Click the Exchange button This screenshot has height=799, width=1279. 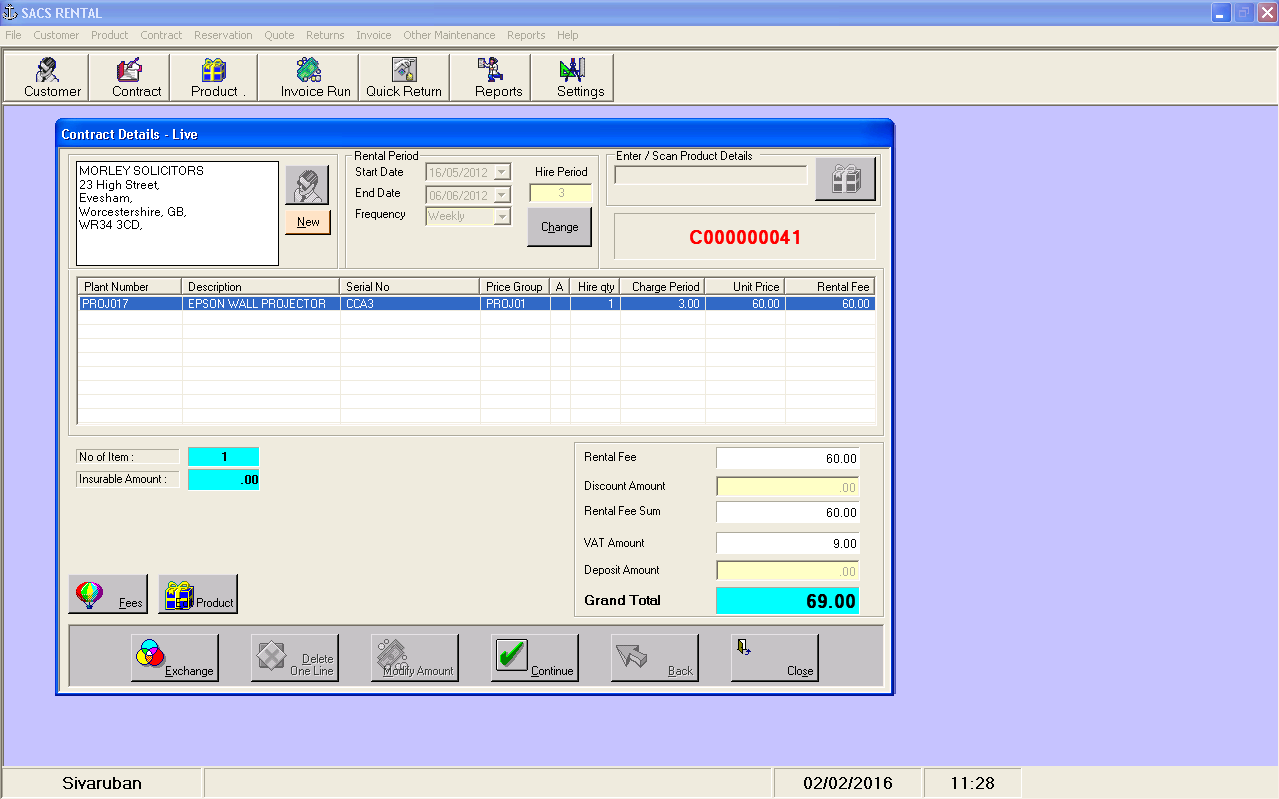pos(175,658)
